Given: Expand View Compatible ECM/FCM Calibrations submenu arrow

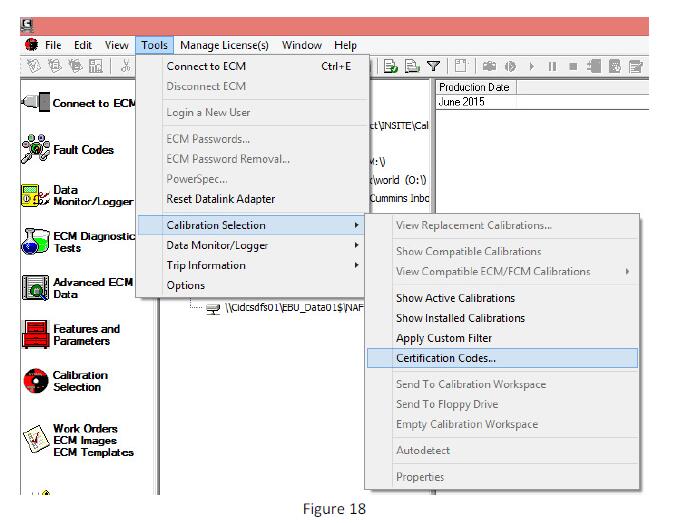Looking at the screenshot, I should pyautogui.click(x=627, y=272).
